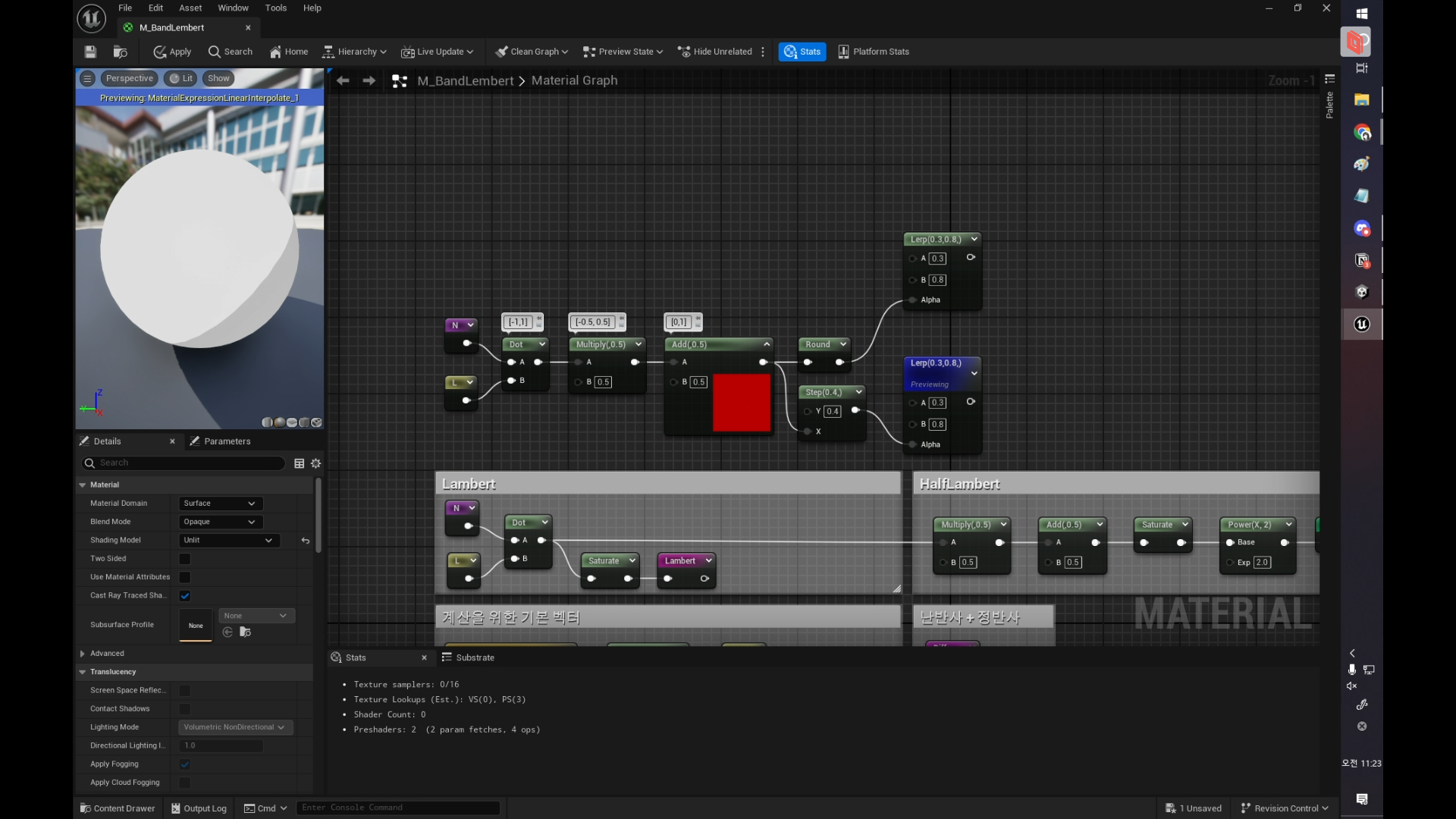1456x819 pixels.
Task: Uncheck Cast Ray Traced Shadows
Action: click(x=184, y=596)
